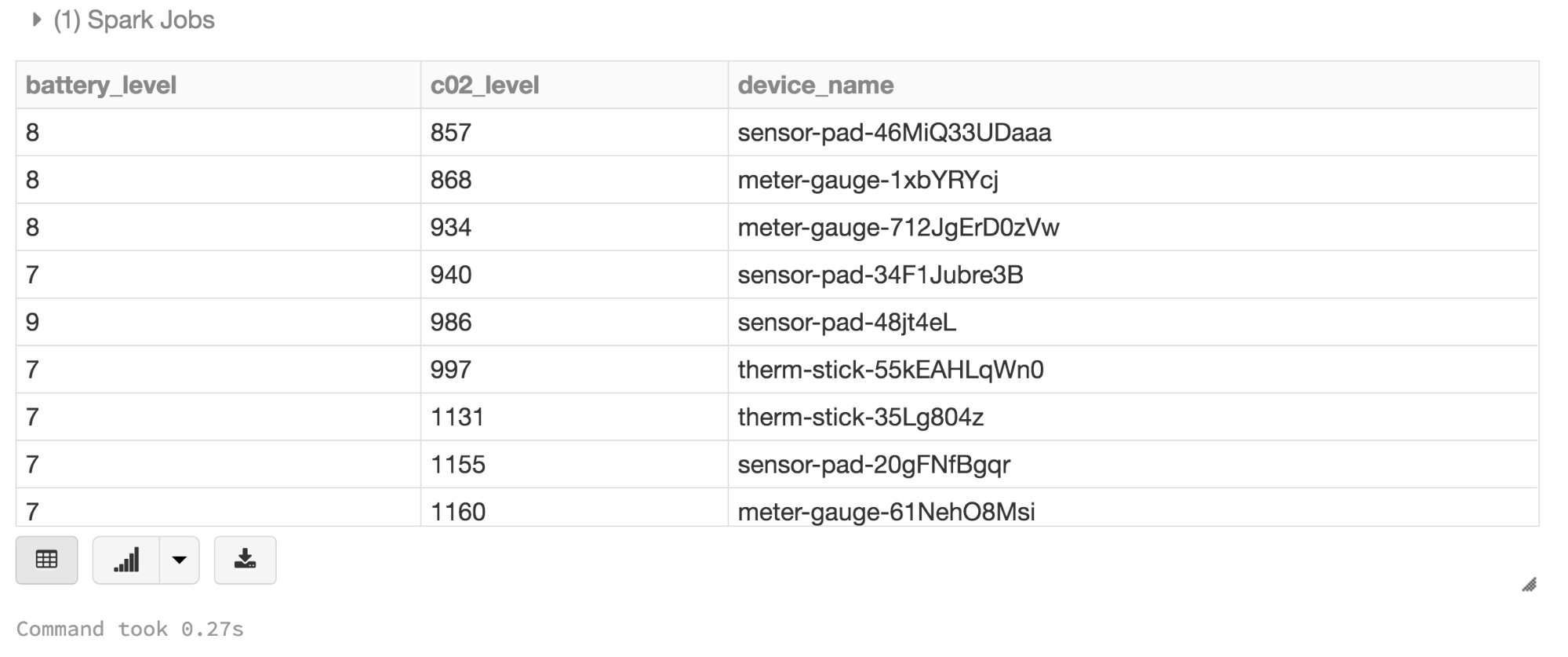Select the c02 value 857 cell
The width and height of the screenshot is (1568, 657).
pos(451,133)
